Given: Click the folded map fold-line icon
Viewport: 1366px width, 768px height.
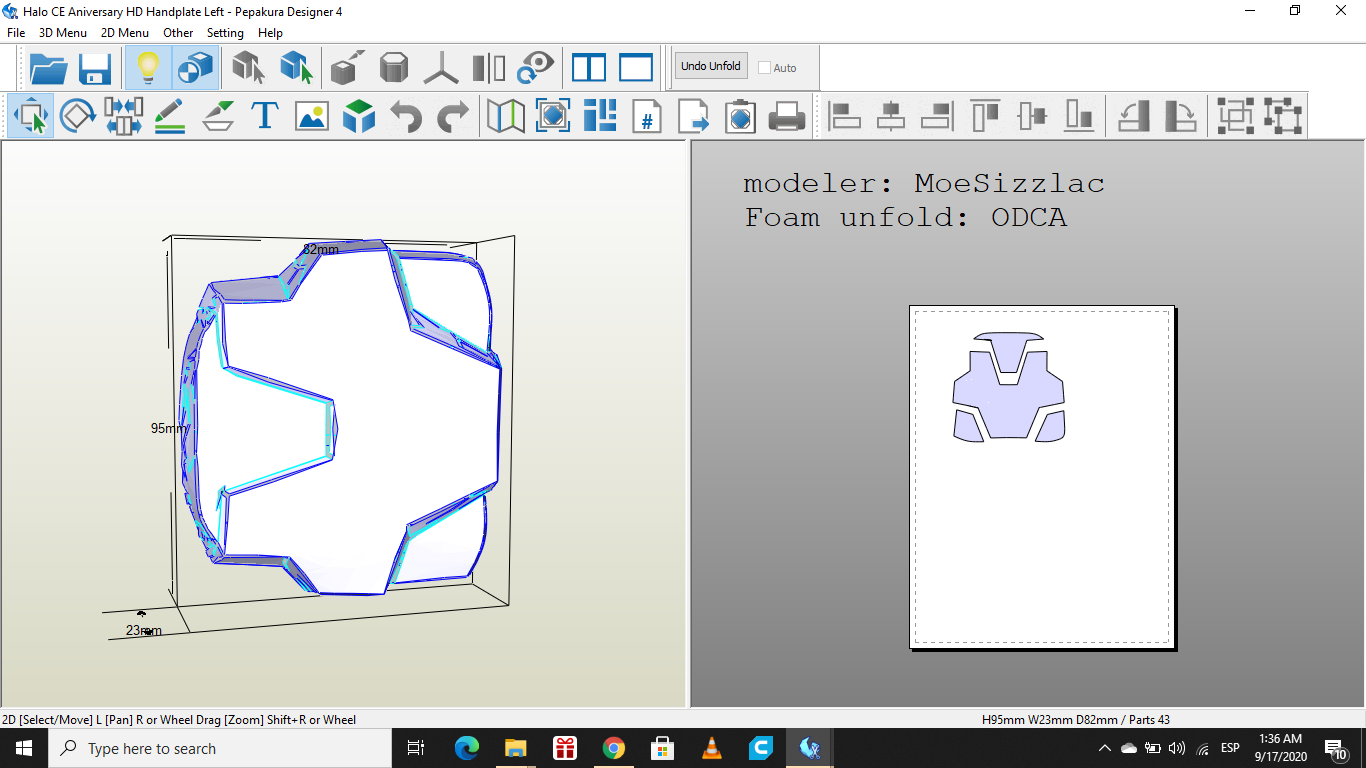Looking at the screenshot, I should point(506,116).
